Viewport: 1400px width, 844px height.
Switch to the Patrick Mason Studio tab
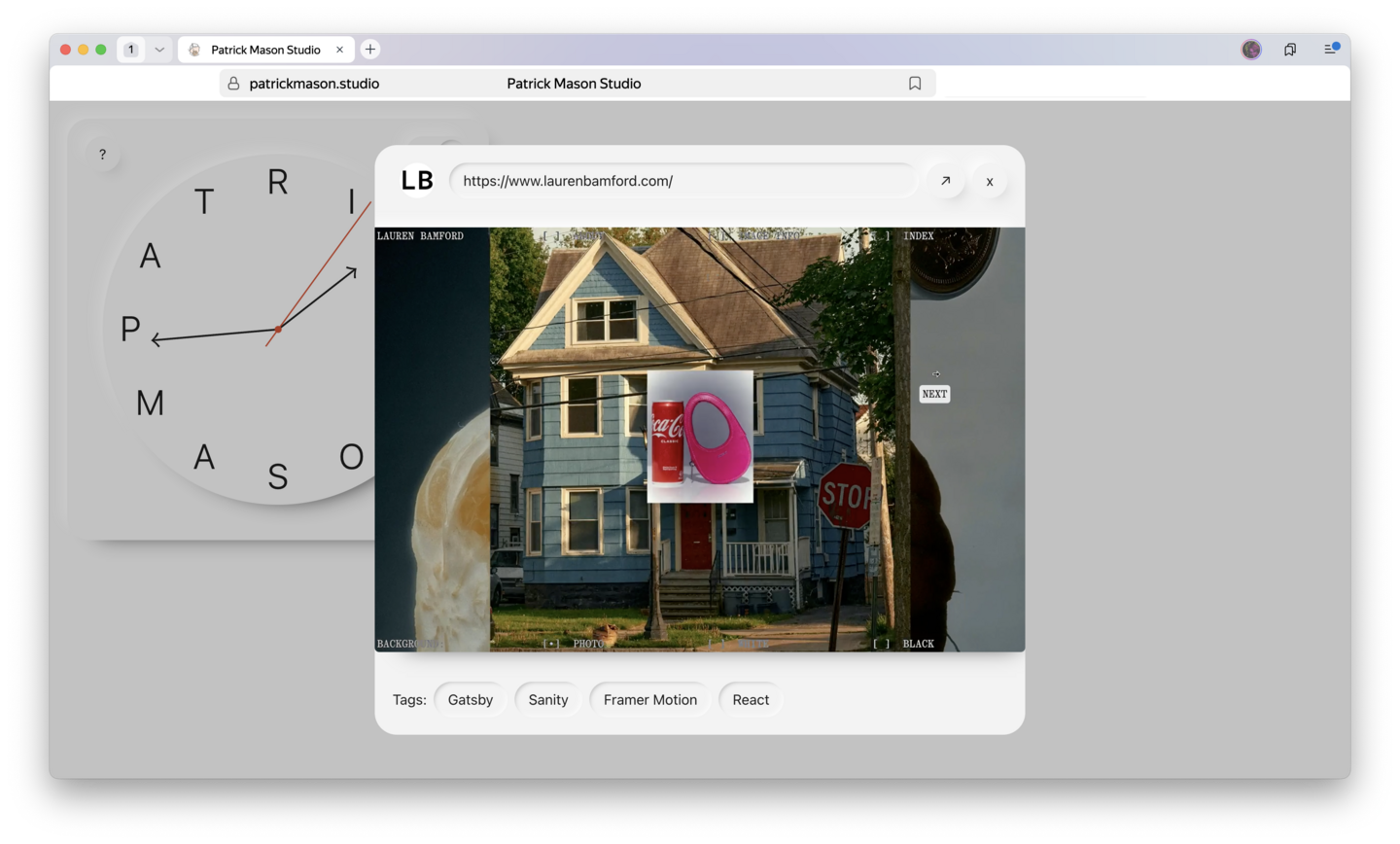[x=264, y=50]
